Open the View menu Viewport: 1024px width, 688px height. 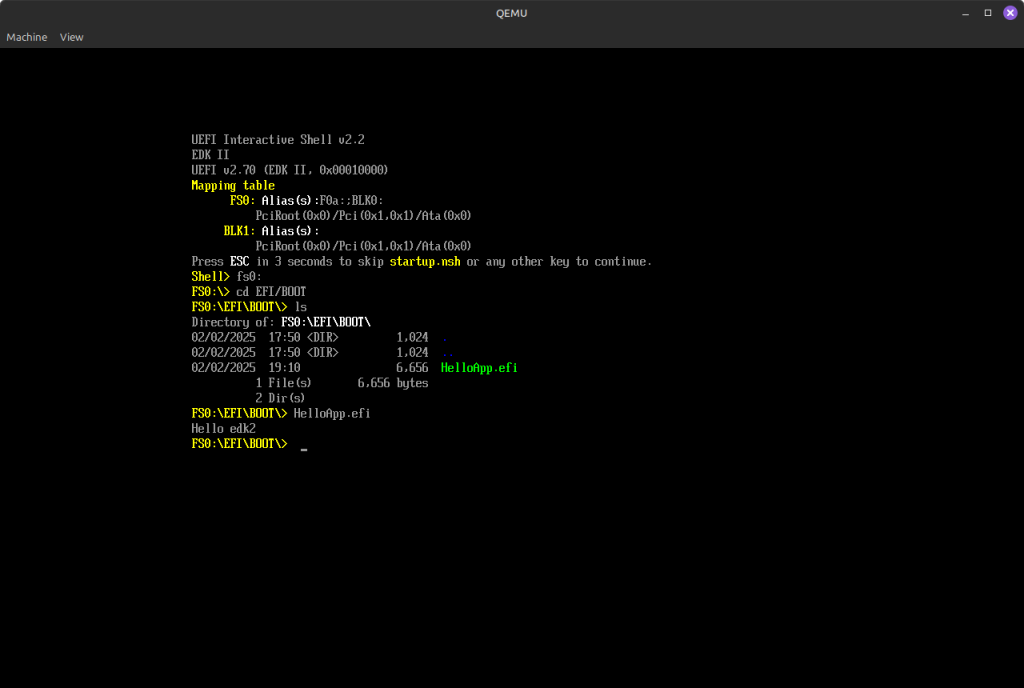(x=72, y=37)
